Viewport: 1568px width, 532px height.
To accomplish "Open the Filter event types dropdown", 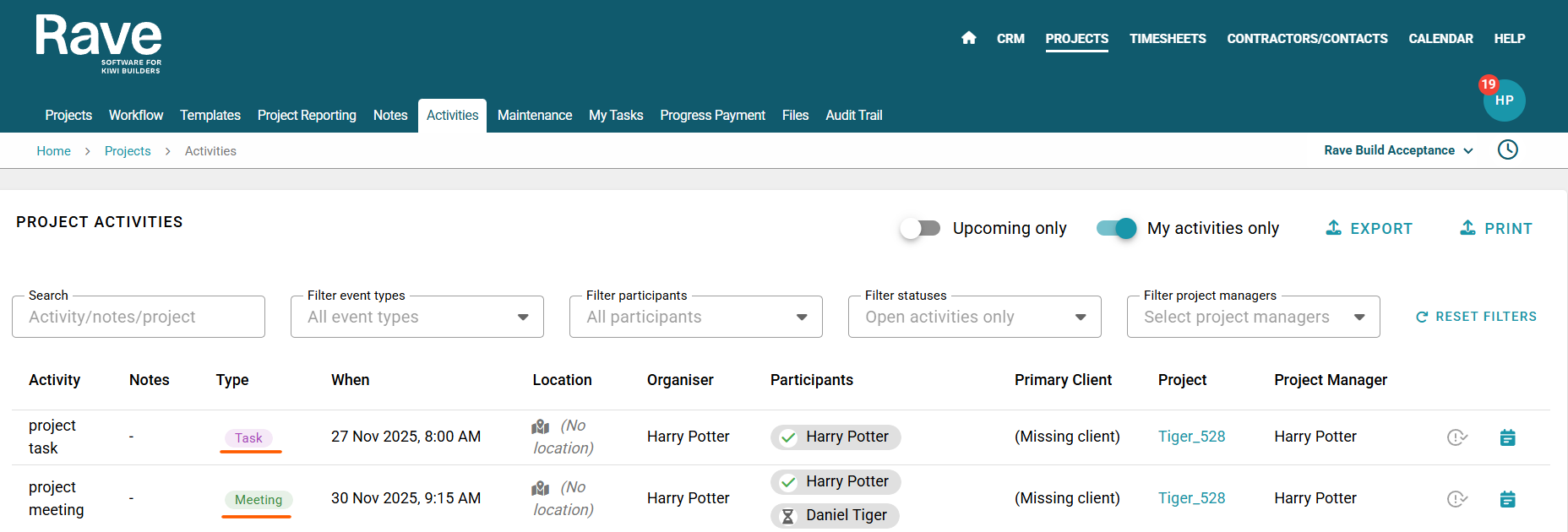I will pyautogui.click(x=416, y=318).
